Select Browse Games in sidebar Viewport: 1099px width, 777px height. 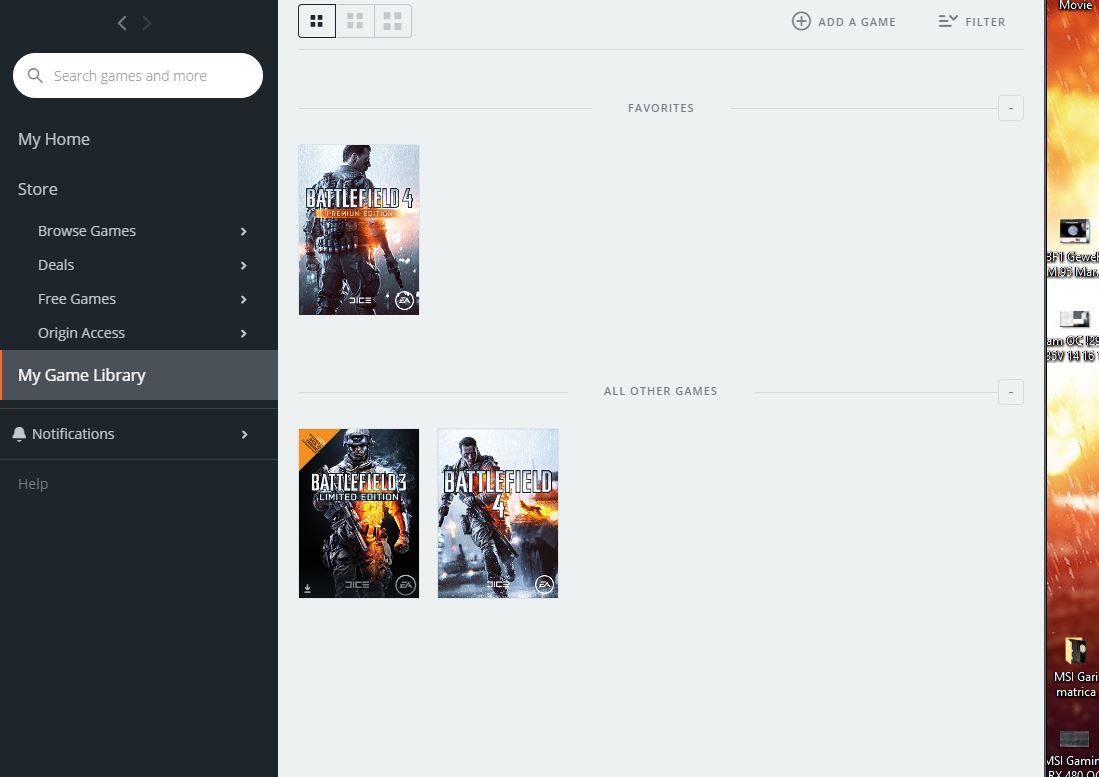pos(87,231)
